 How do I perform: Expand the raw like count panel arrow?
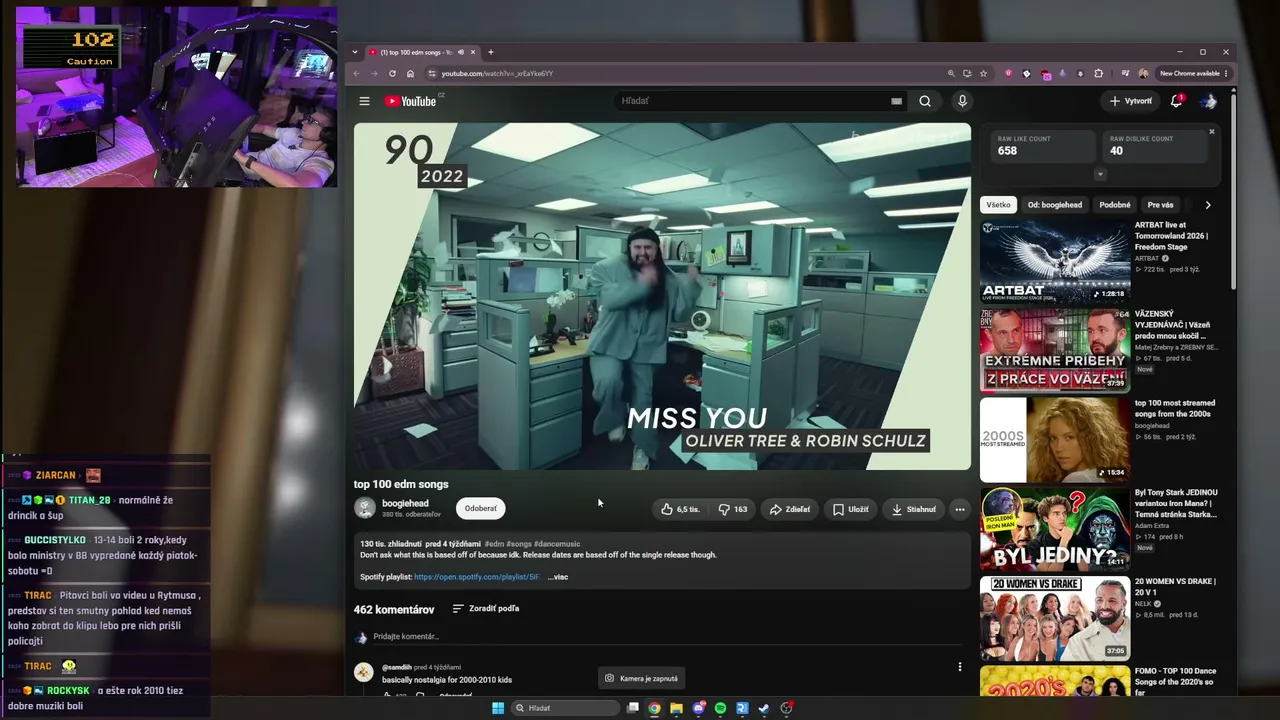pyautogui.click(x=1100, y=174)
